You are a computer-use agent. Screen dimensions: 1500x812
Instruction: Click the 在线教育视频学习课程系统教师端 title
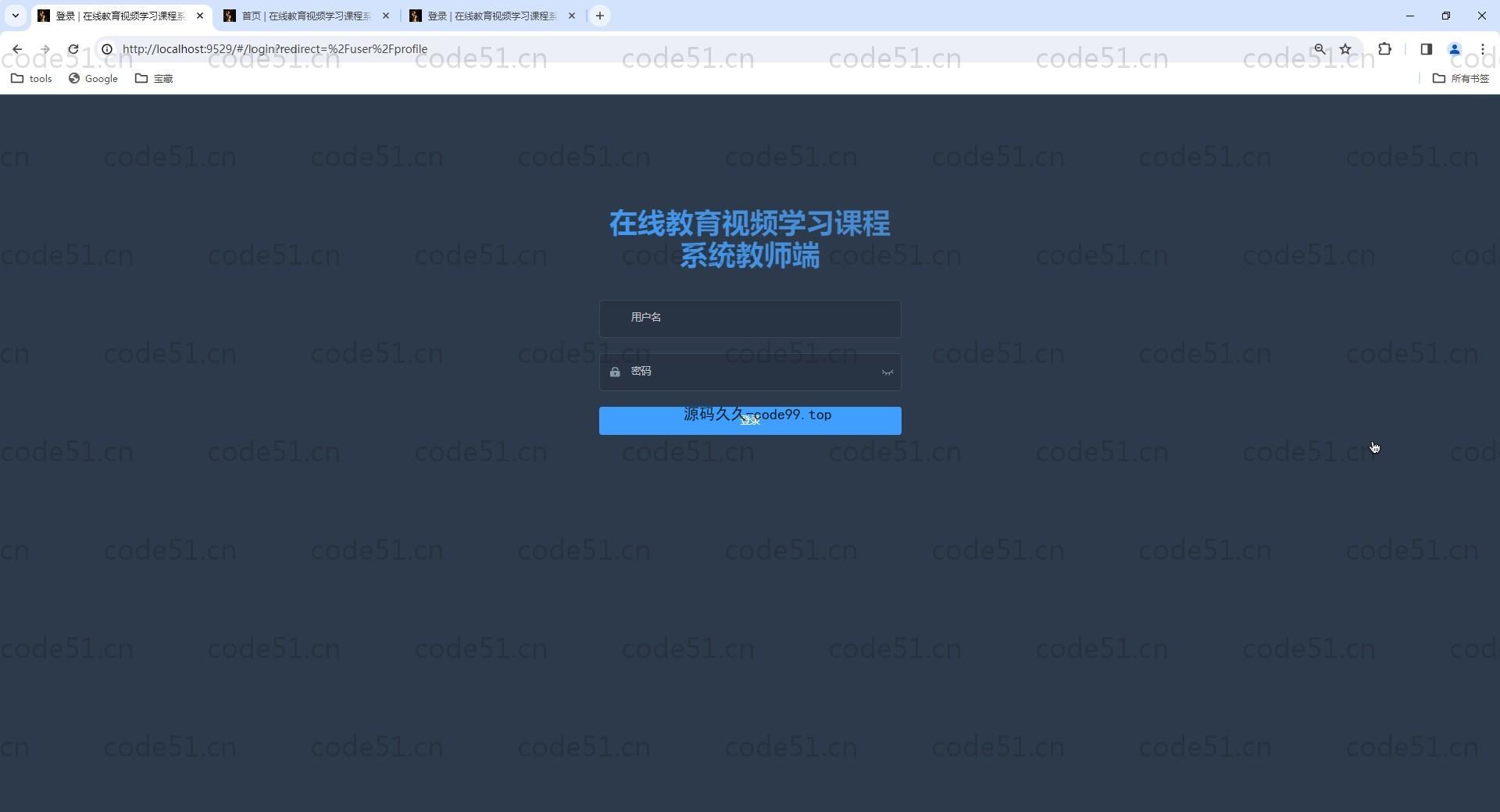[750, 239]
